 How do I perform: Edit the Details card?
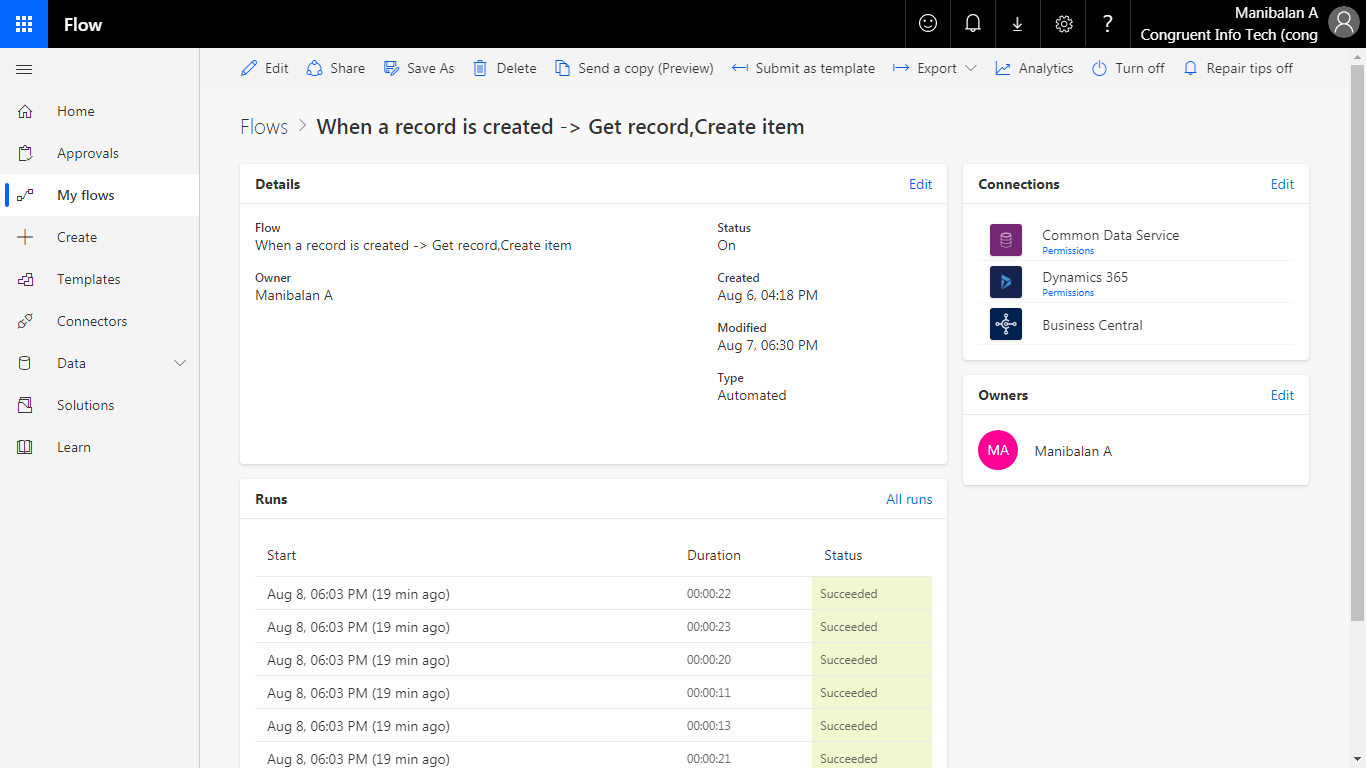pyautogui.click(x=920, y=184)
